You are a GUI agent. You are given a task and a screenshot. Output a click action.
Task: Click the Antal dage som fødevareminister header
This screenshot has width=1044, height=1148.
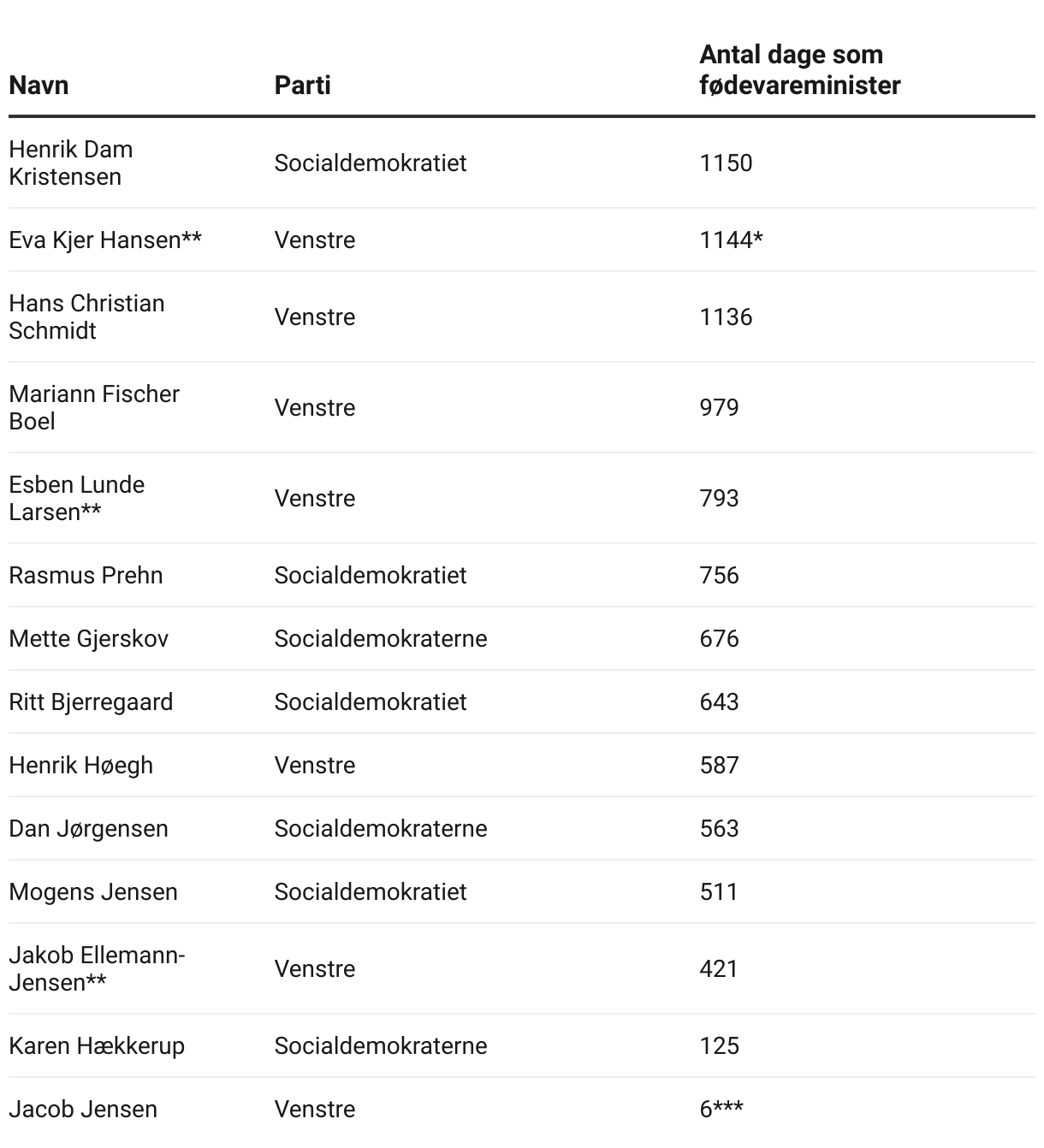coord(799,70)
